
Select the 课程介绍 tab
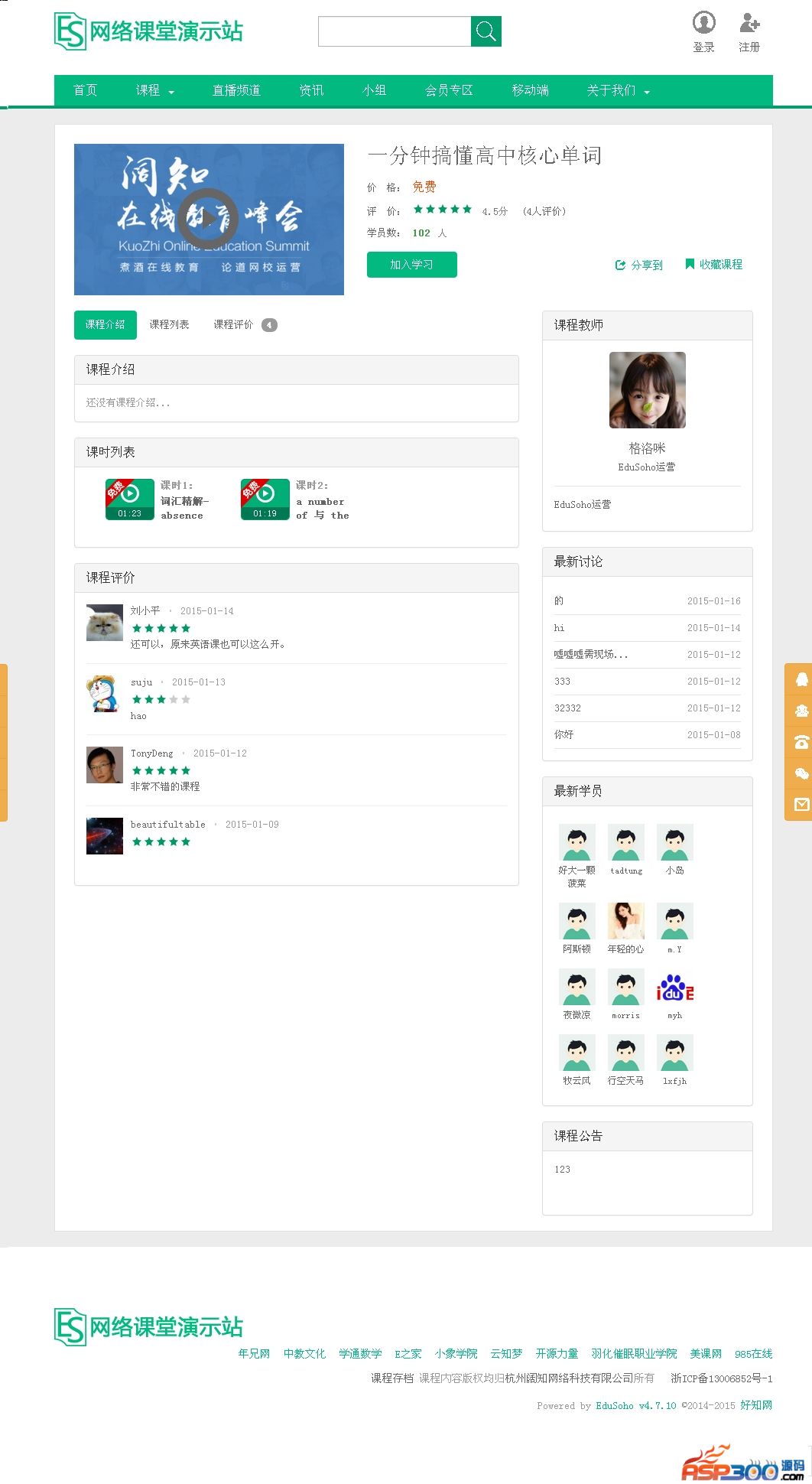coord(106,324)
